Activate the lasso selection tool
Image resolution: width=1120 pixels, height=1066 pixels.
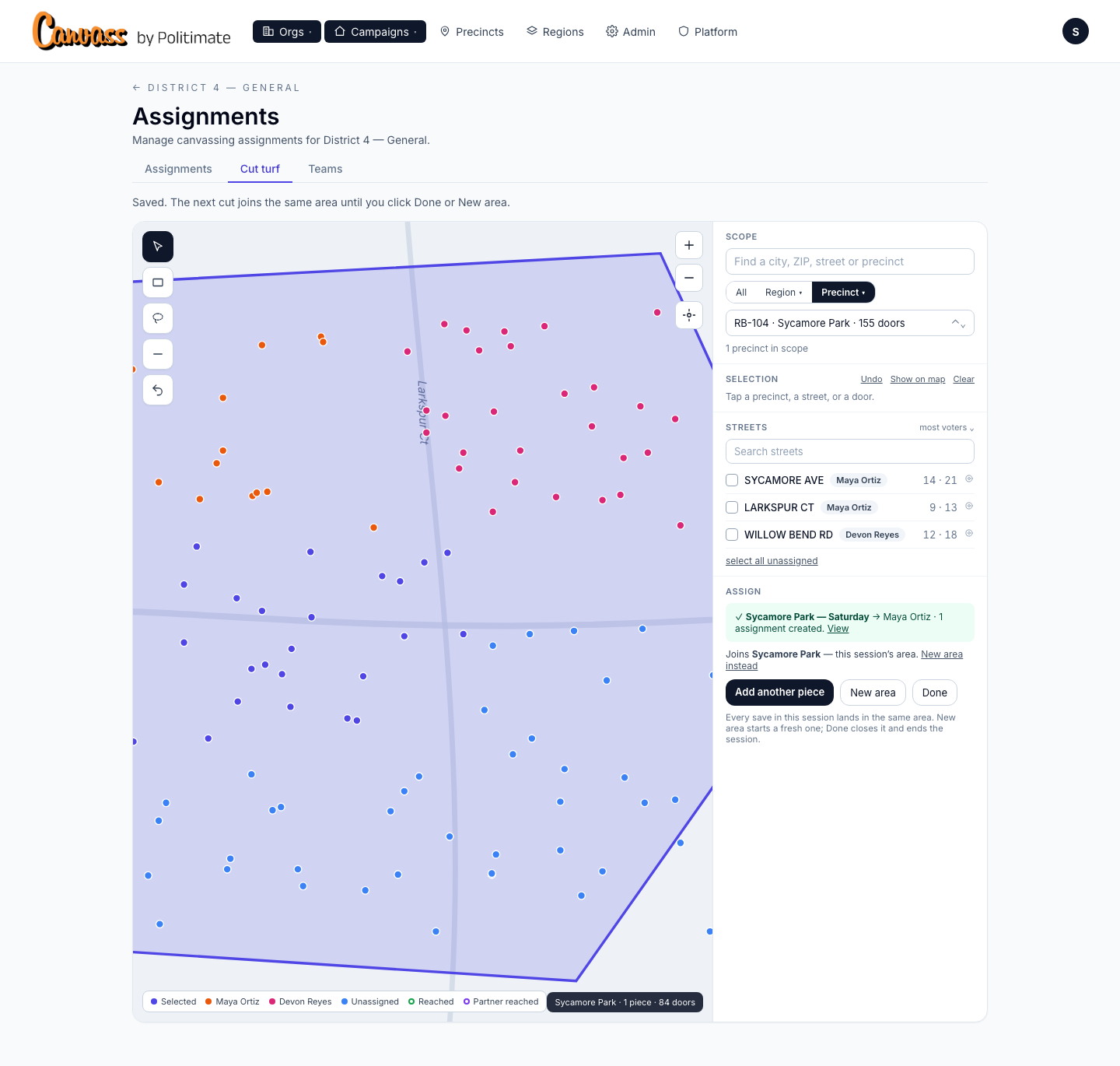(158, 318)
